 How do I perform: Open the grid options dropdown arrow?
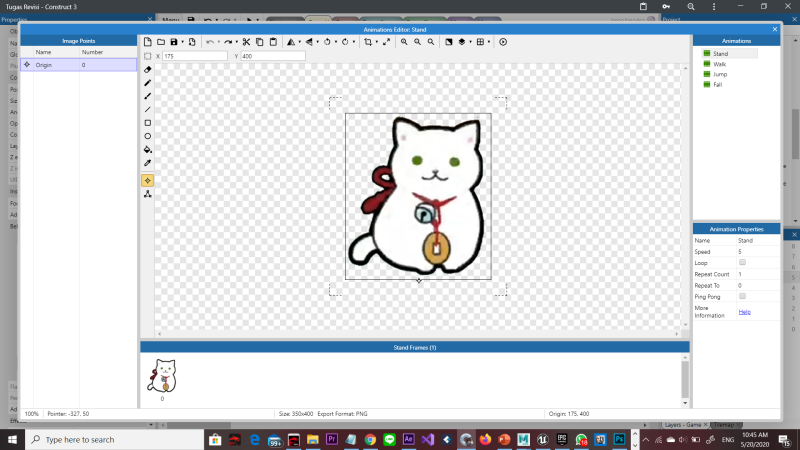489,42
